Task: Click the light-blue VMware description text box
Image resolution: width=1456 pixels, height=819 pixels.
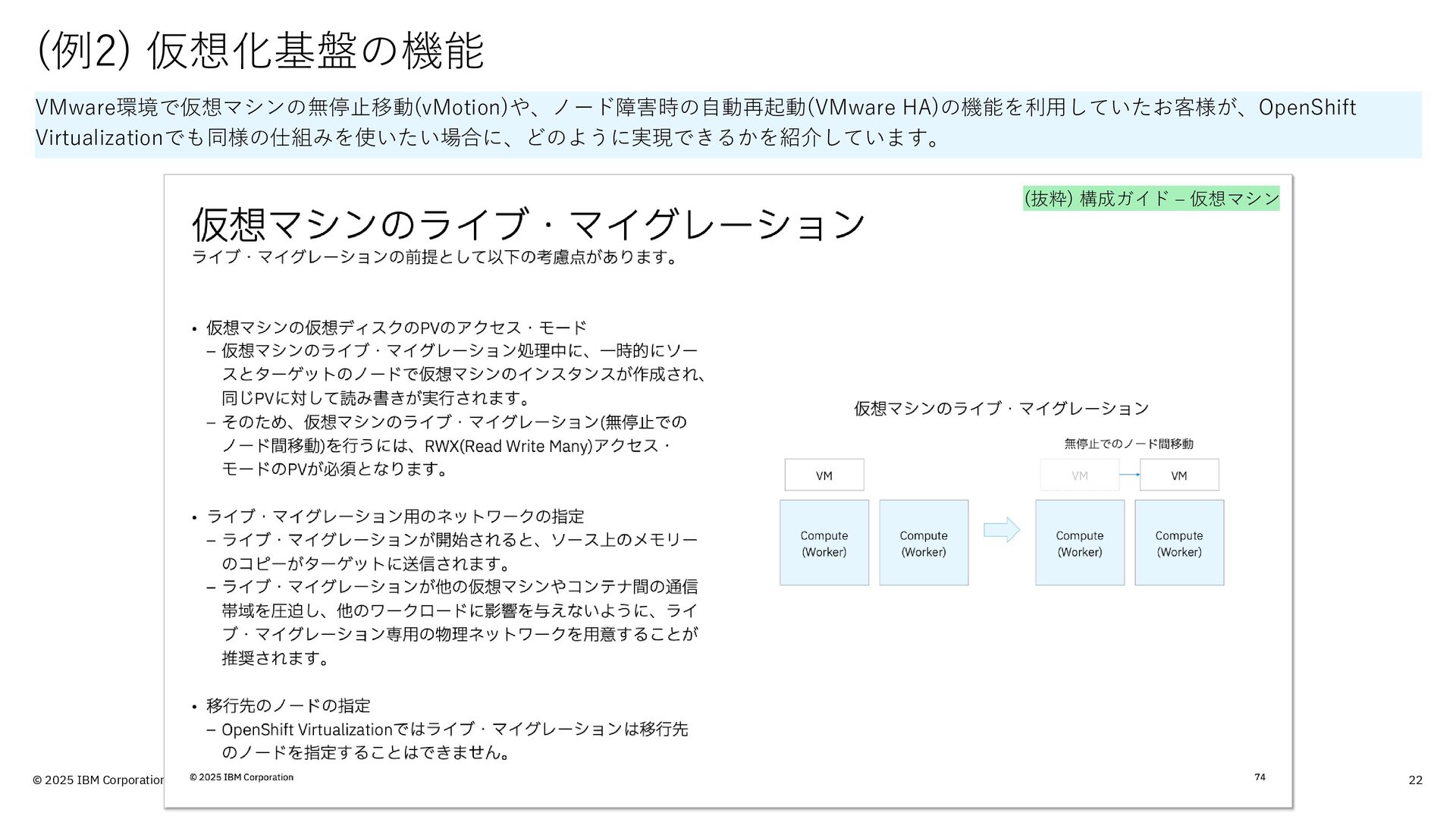Action: (x=726, y=124)
